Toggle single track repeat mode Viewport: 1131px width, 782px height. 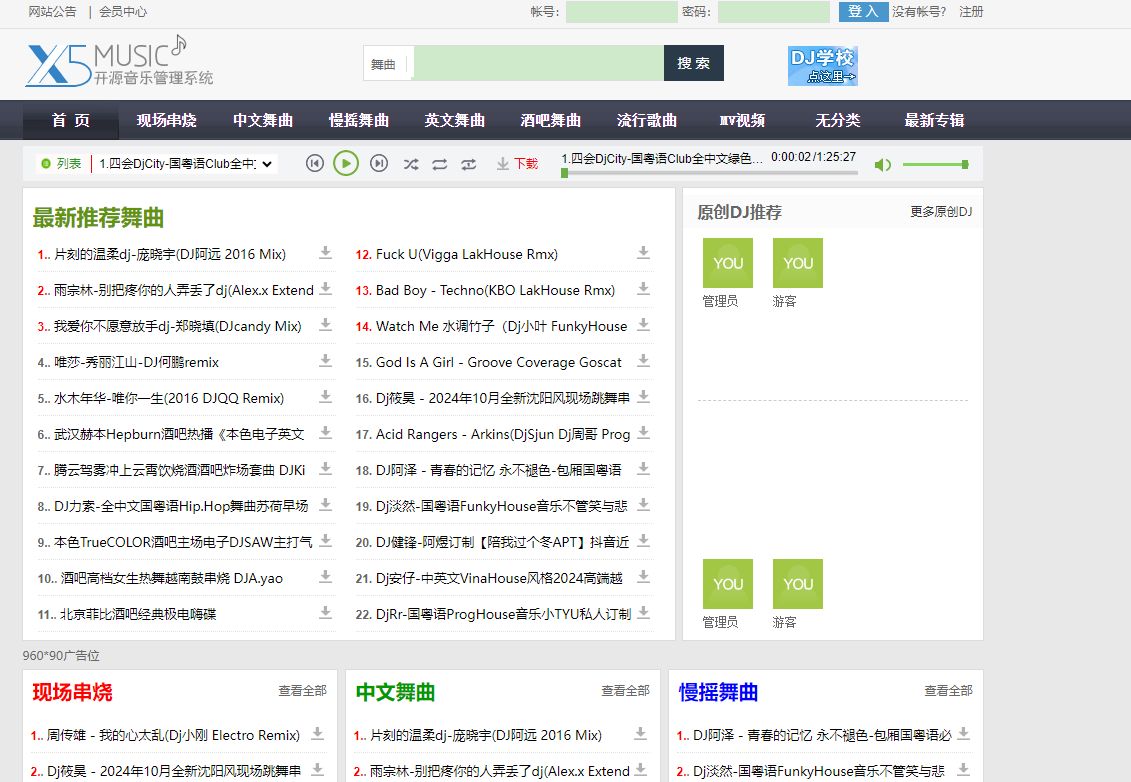(x=469, y=164)
